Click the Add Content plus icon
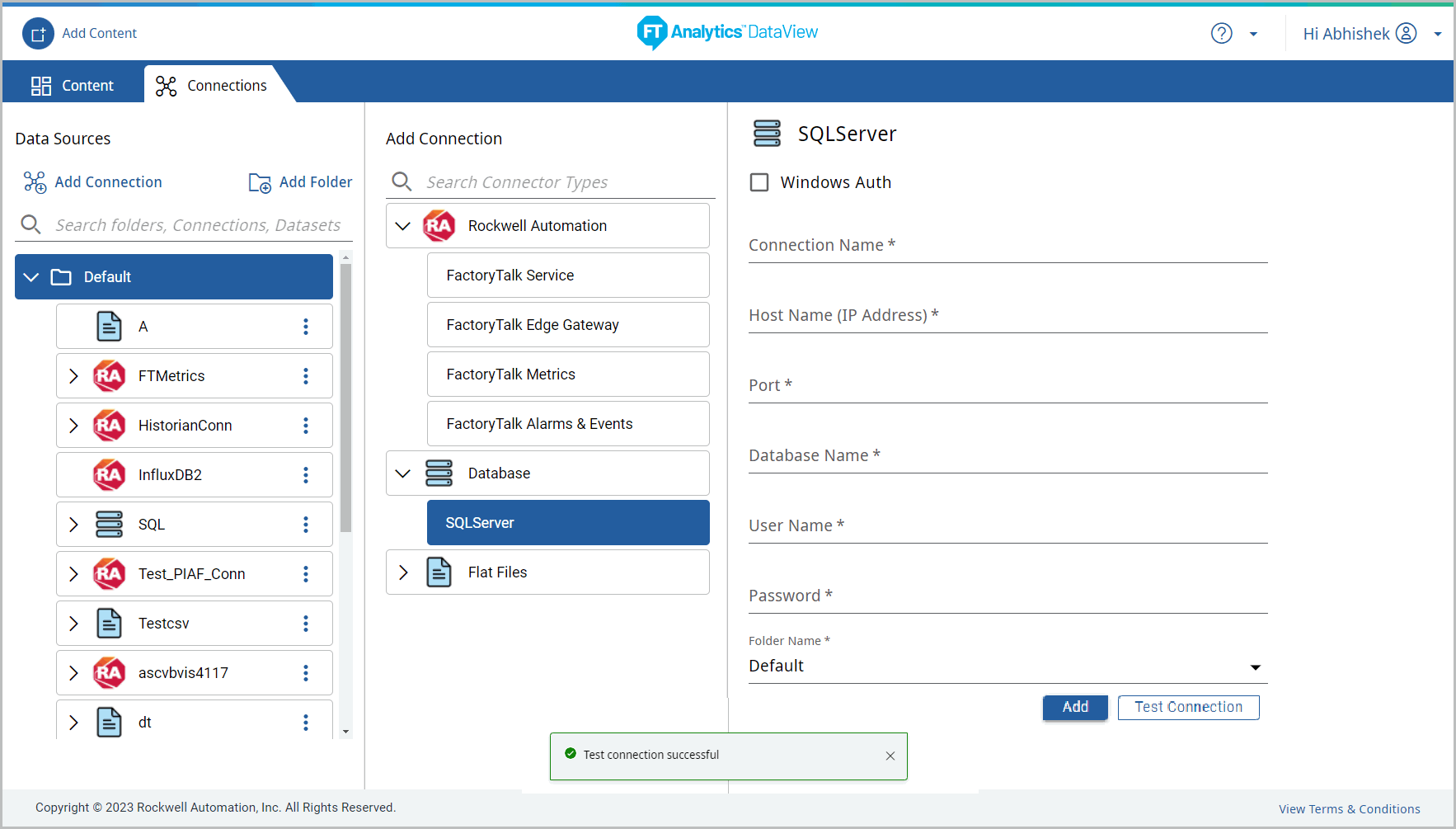This screenshot has width=1456, height=829. point(38,34)
